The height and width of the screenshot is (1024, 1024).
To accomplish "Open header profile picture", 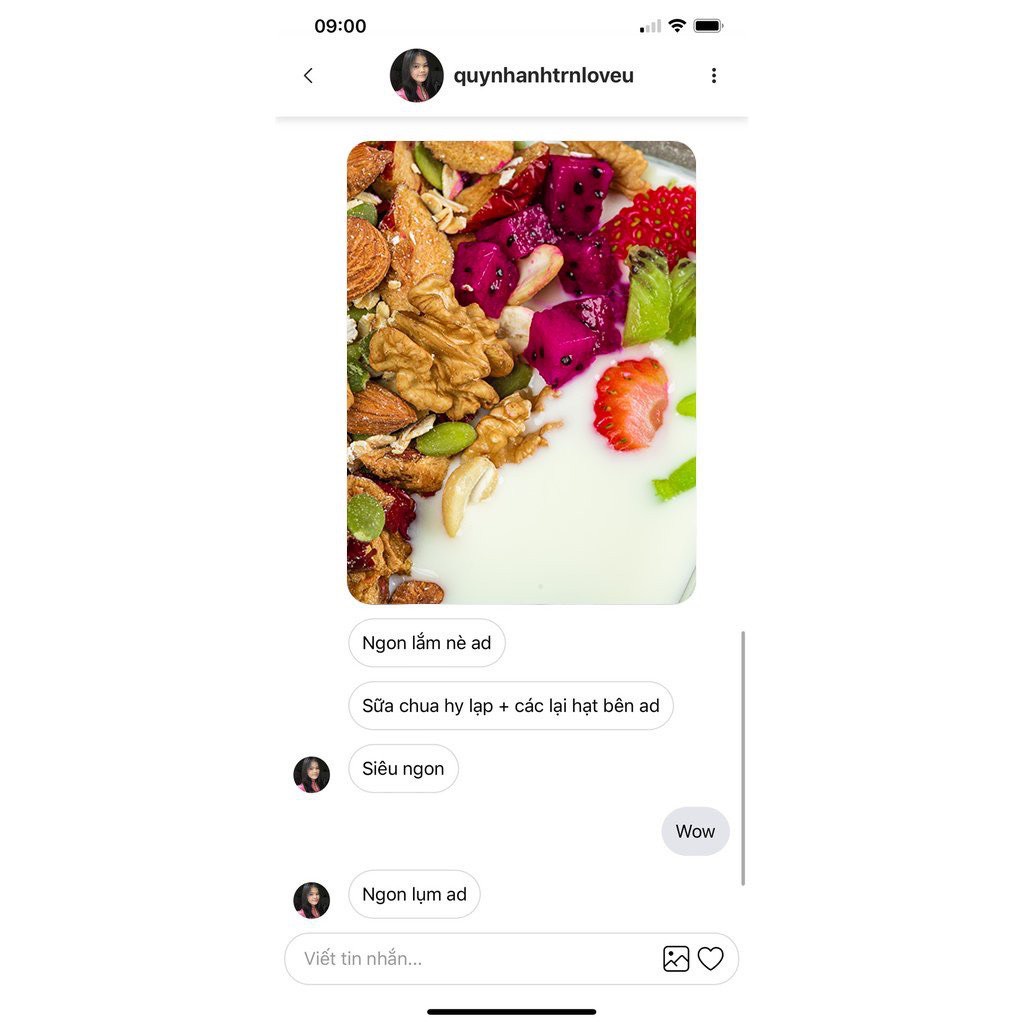I will tap(417, 76).
